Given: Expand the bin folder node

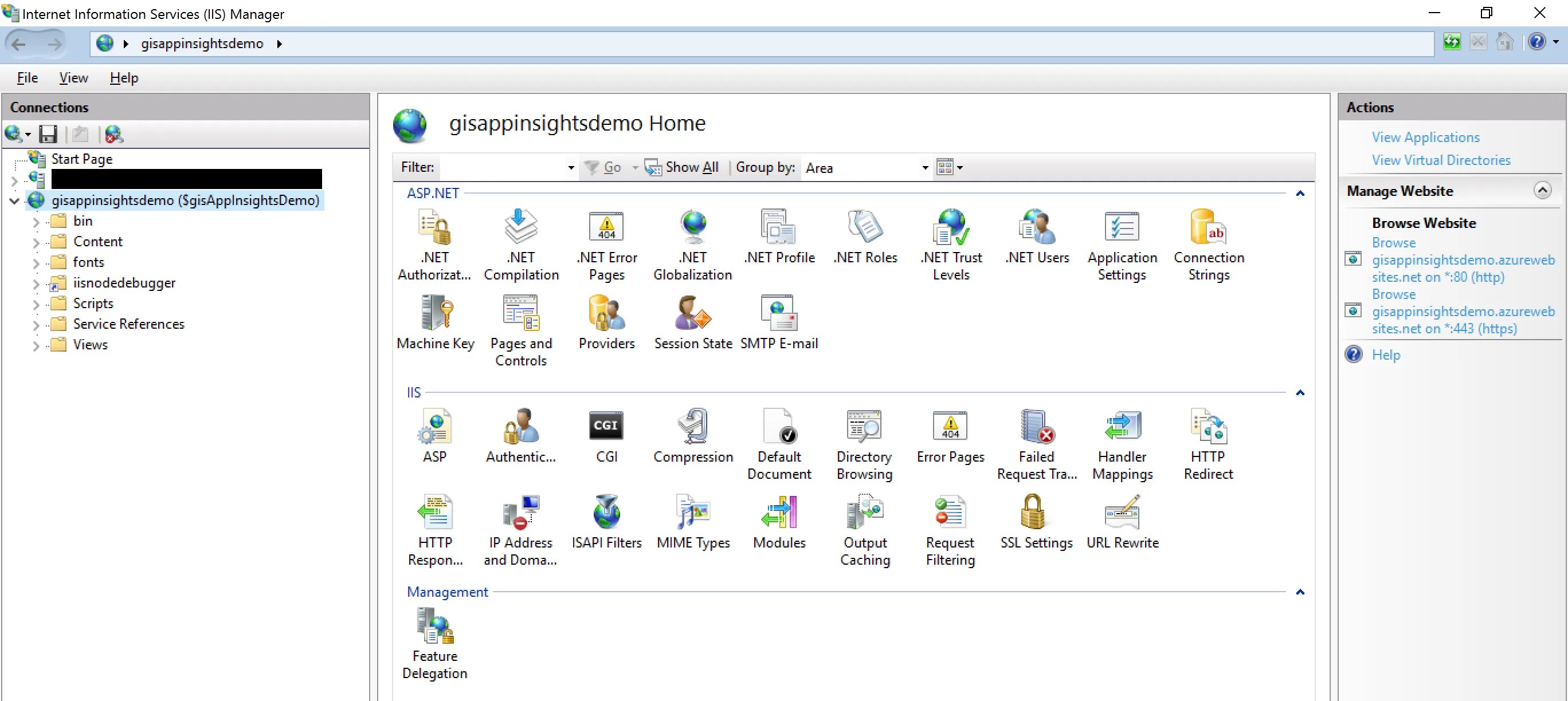Looking at the screenshot, I should (36, 222).
